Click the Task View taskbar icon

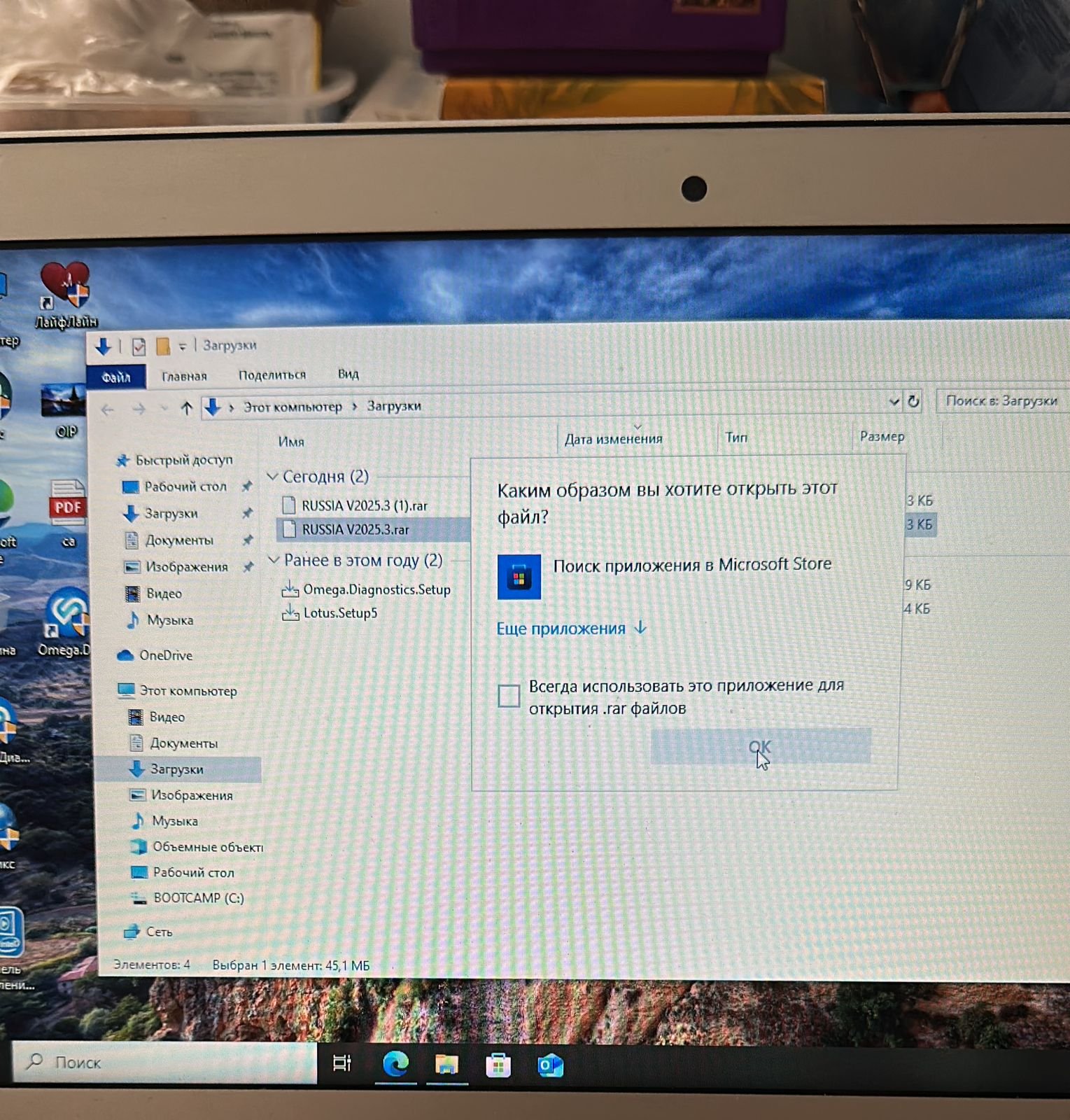click(x=342, y=1063)
